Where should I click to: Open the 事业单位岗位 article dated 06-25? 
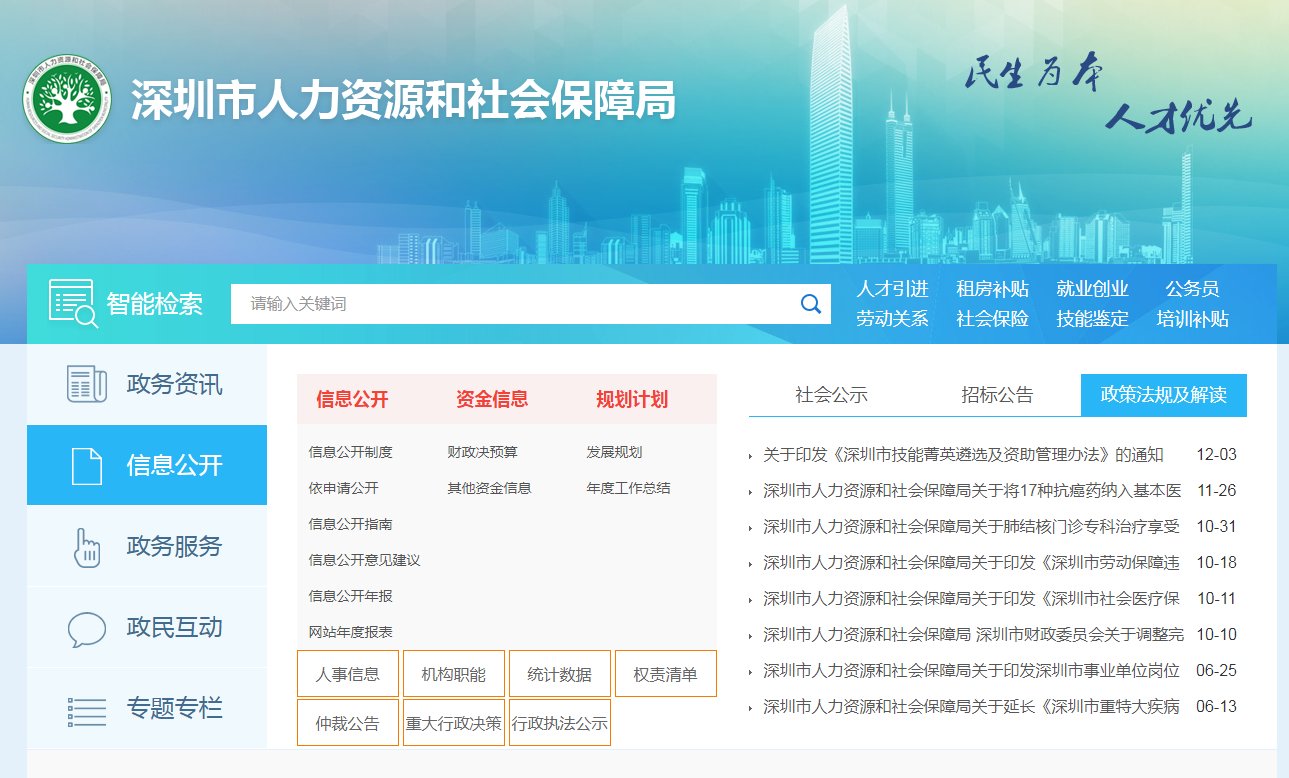point(972,671)
